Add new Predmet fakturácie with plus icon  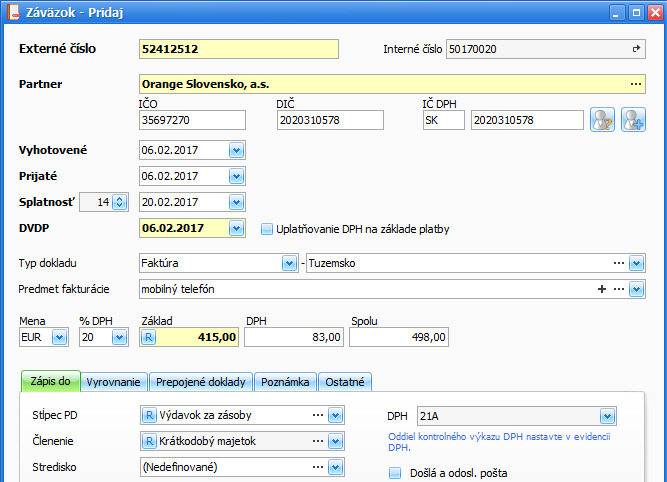[x=601, y=289]
